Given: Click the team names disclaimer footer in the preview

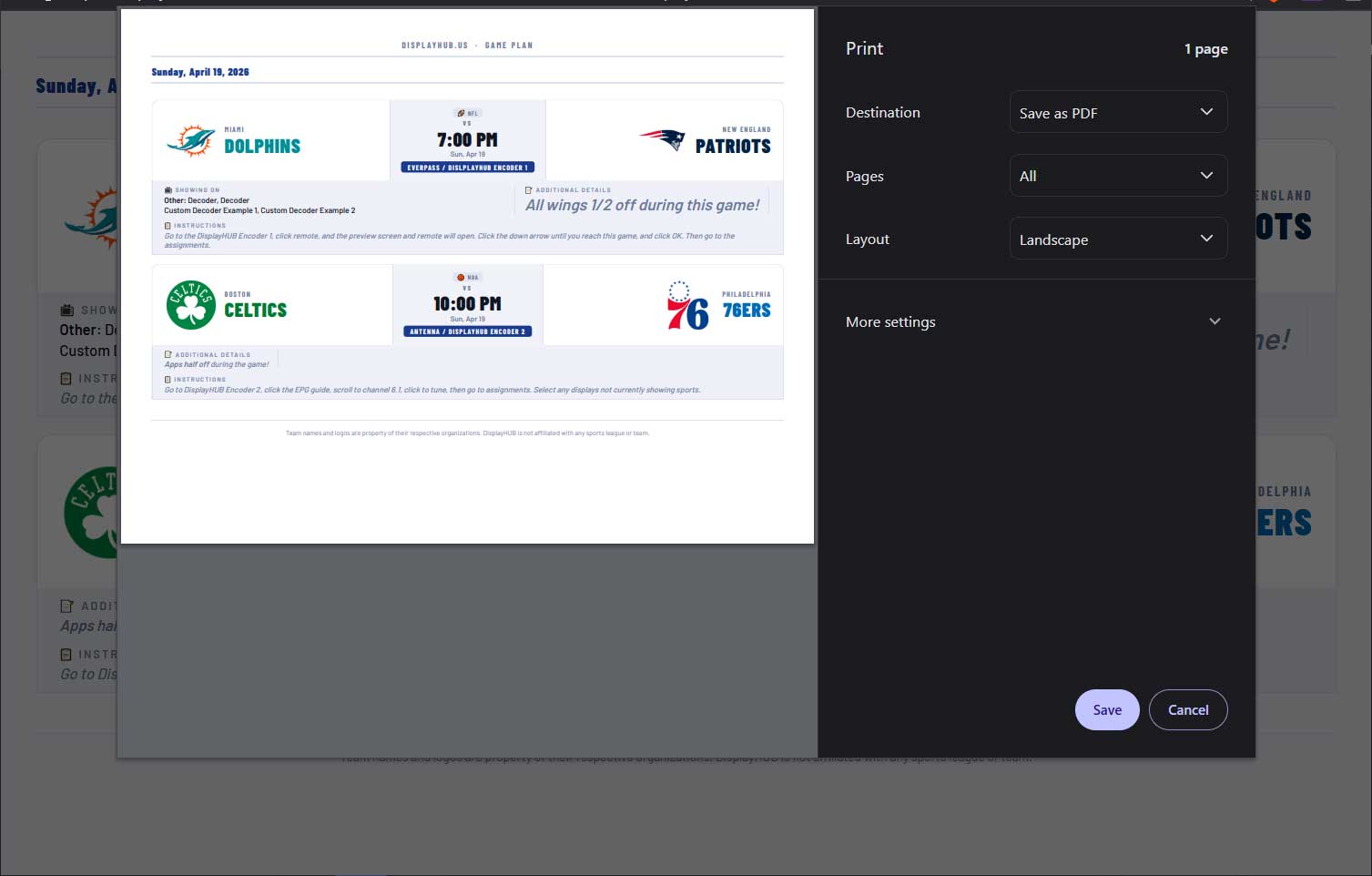Looking at the screenshot, I should [x=467, y=433].
